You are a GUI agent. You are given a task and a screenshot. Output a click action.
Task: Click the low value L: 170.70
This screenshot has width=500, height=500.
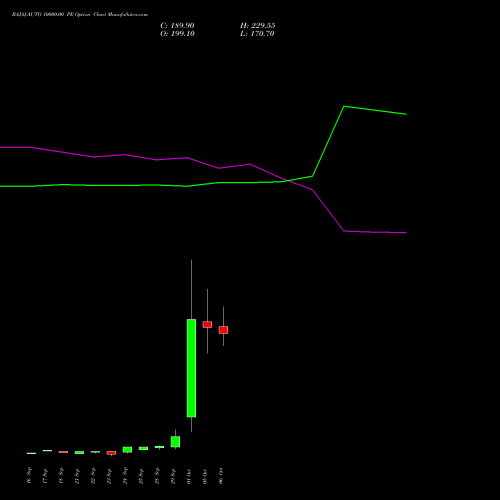[x=257, y=34]
